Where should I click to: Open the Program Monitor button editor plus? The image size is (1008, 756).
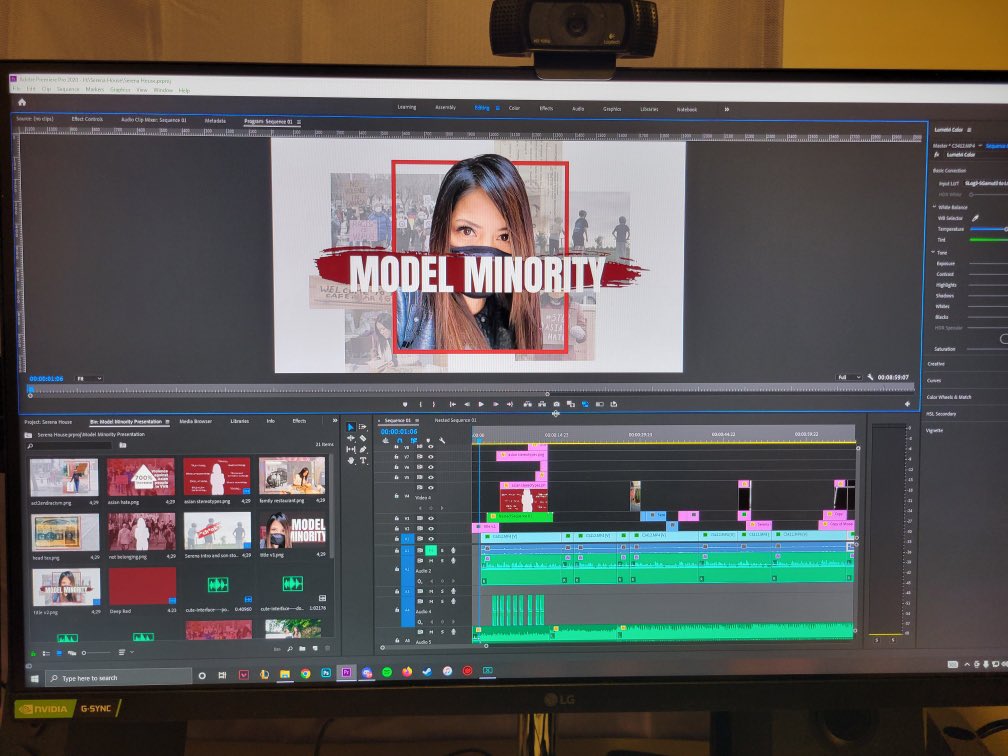point(907,404)
